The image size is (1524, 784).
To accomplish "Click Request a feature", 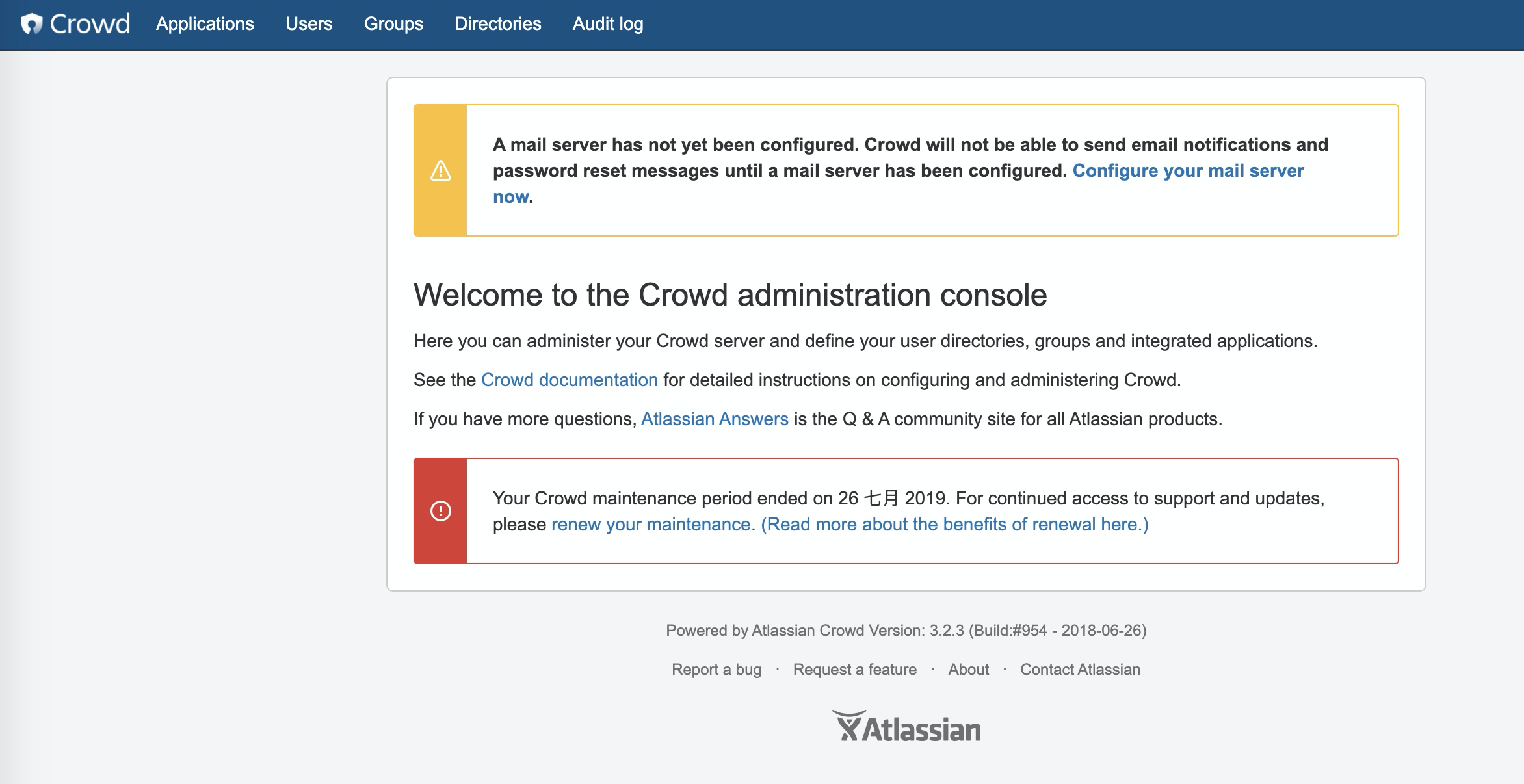I will (x=854, y=669).
